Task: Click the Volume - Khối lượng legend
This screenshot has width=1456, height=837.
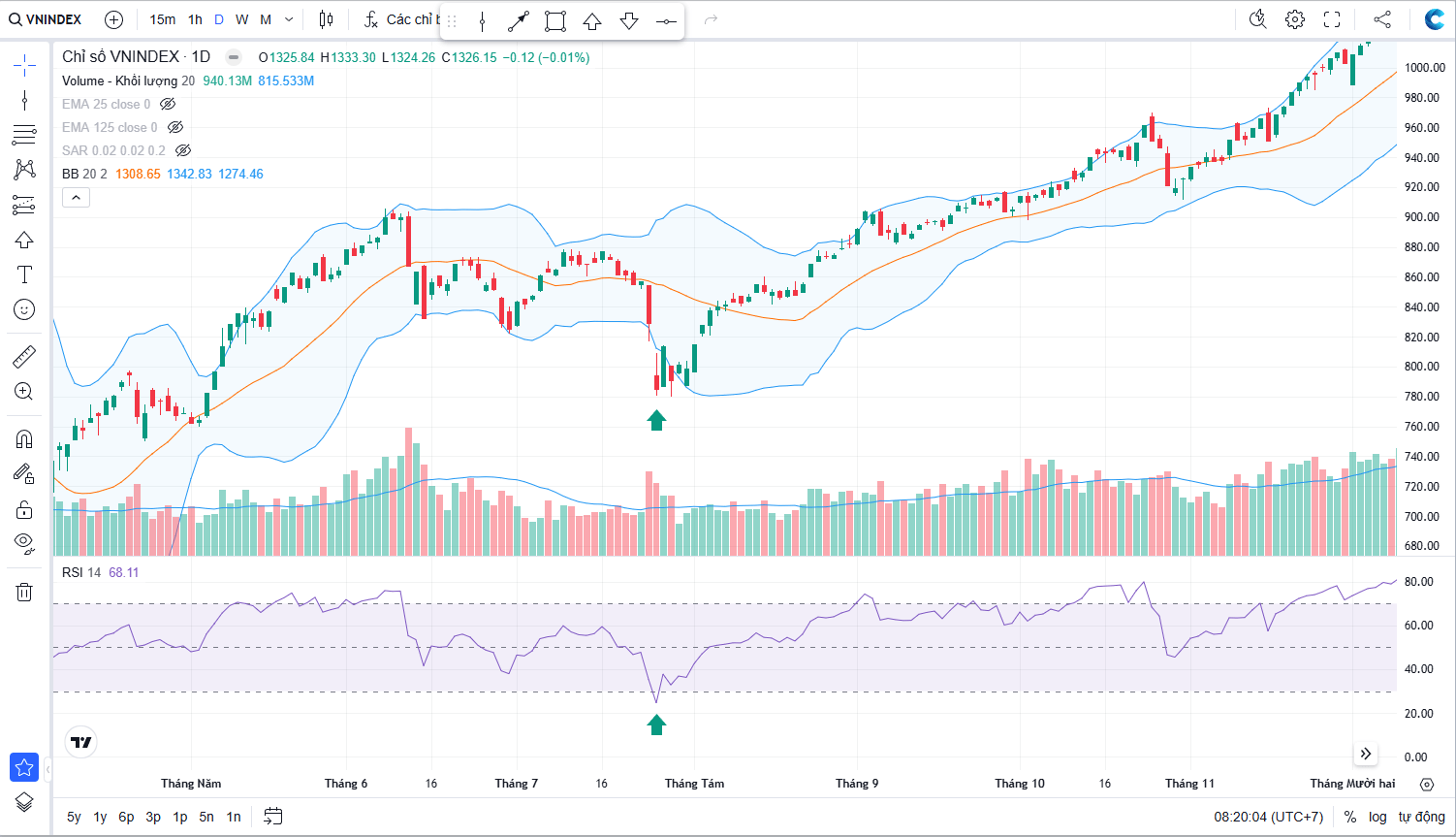Action: click(128, 80)
